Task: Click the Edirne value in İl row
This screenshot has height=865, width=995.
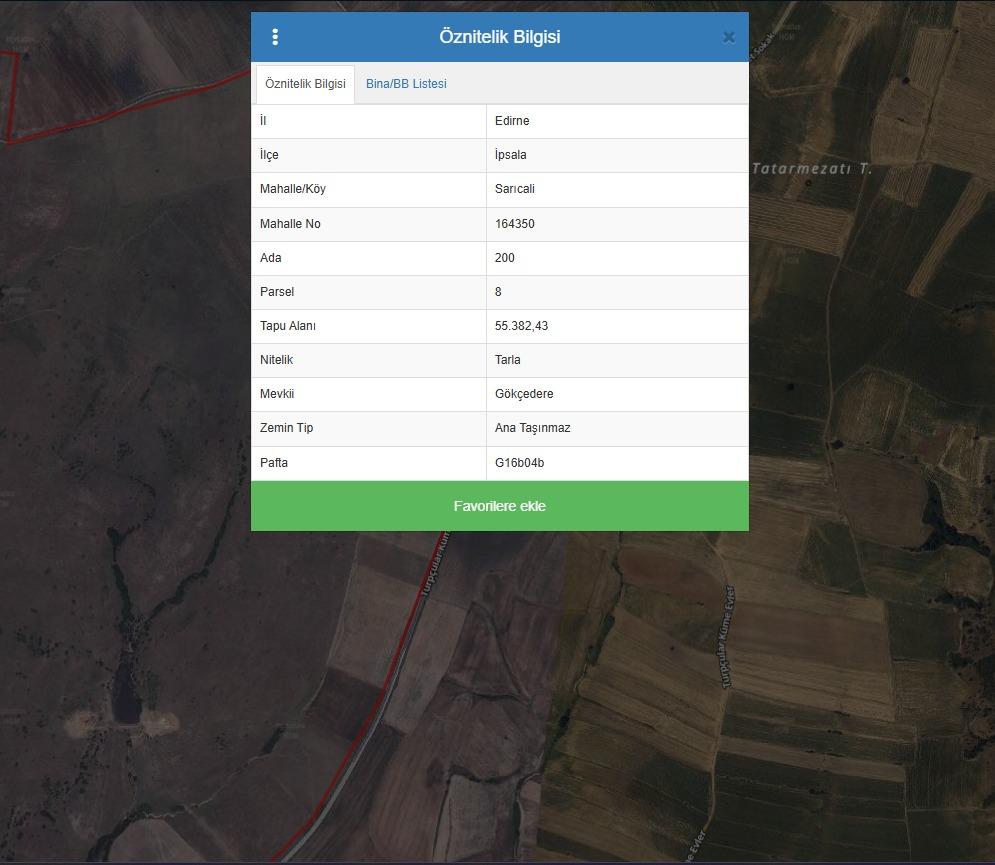Action: click(512, 121)
